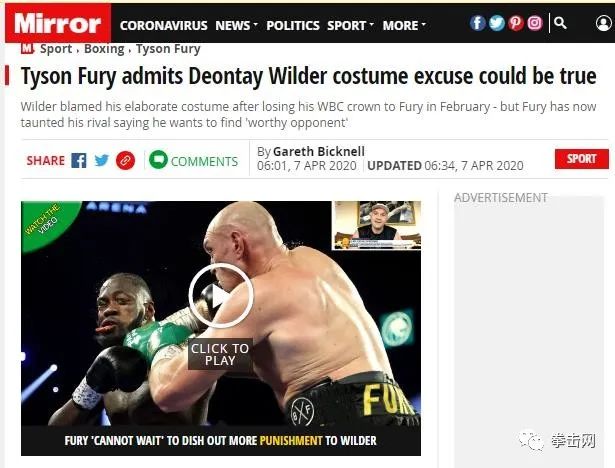Go to the POLITICS section

point(293,25)
